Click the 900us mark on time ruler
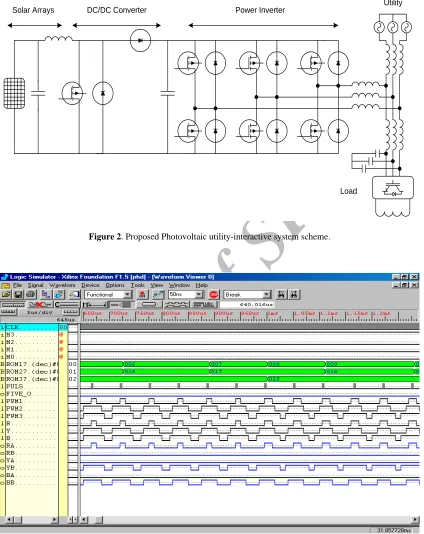This screenshot has height=534, width=424. (x=223, y=313)
